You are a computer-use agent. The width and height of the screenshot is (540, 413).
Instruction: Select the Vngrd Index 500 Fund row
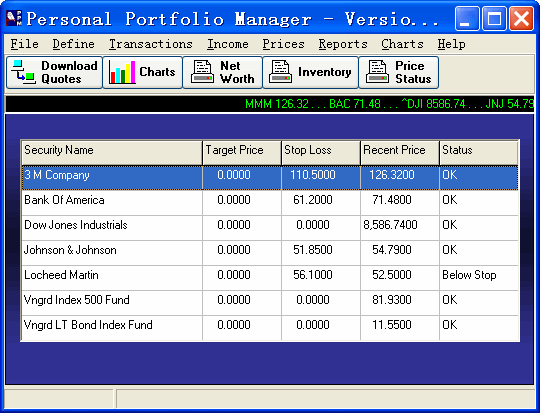tap(270, 303)
